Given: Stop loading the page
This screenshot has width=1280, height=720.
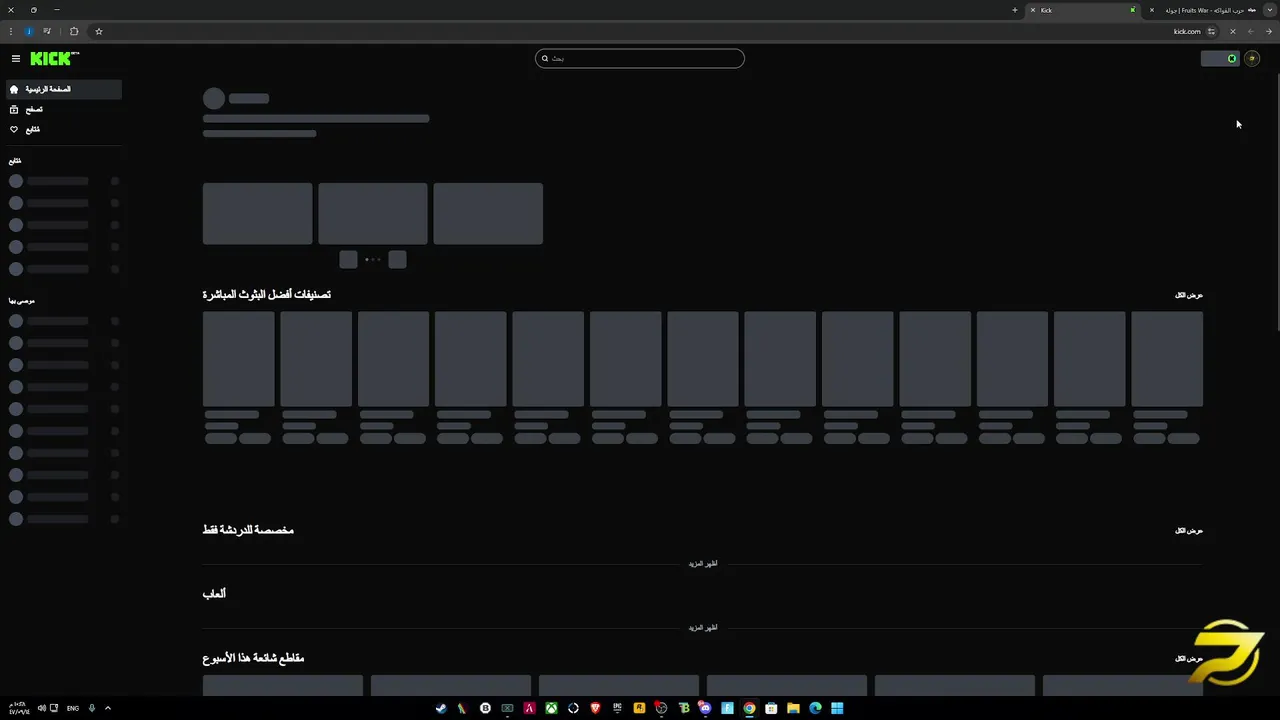Looking at the screenshot, I should coord(1232,31).
